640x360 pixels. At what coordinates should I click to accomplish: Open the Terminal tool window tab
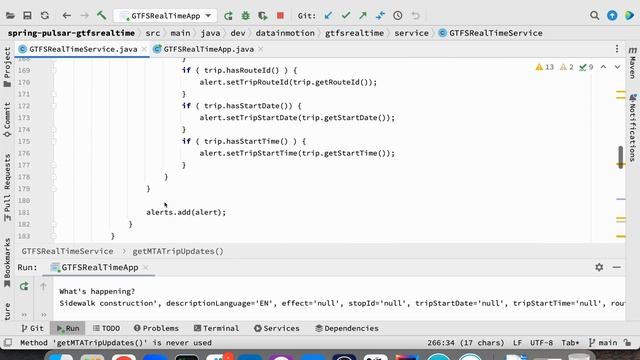coord(215,328)
